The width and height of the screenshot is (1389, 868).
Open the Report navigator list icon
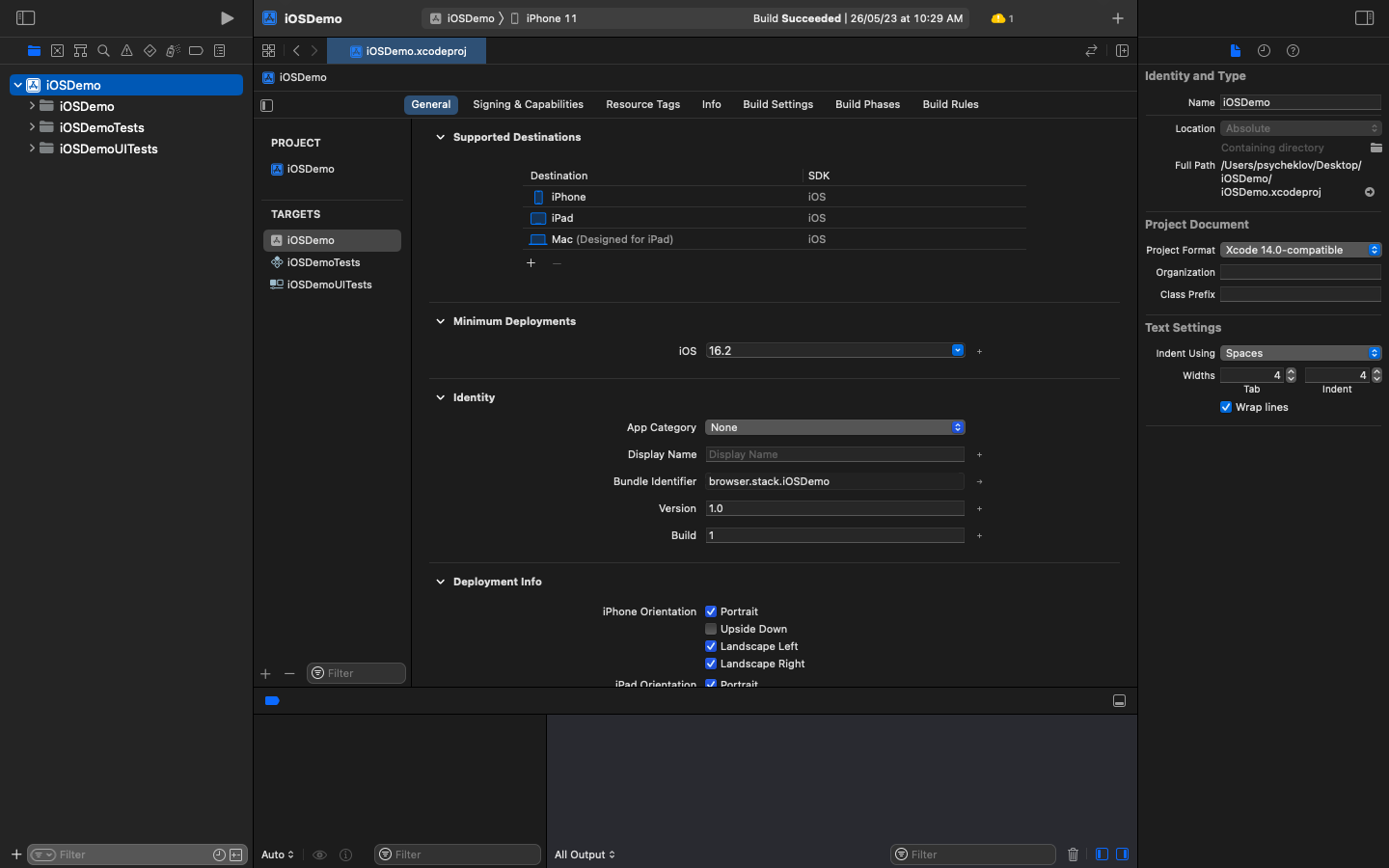tap(219, 50)
